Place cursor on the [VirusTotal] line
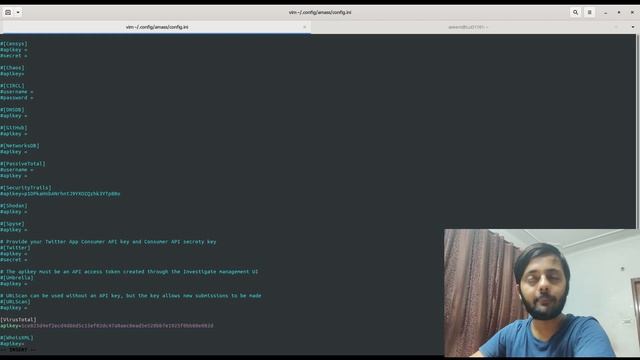The width and height of the screenshot is (640, 360). point(18,320)
